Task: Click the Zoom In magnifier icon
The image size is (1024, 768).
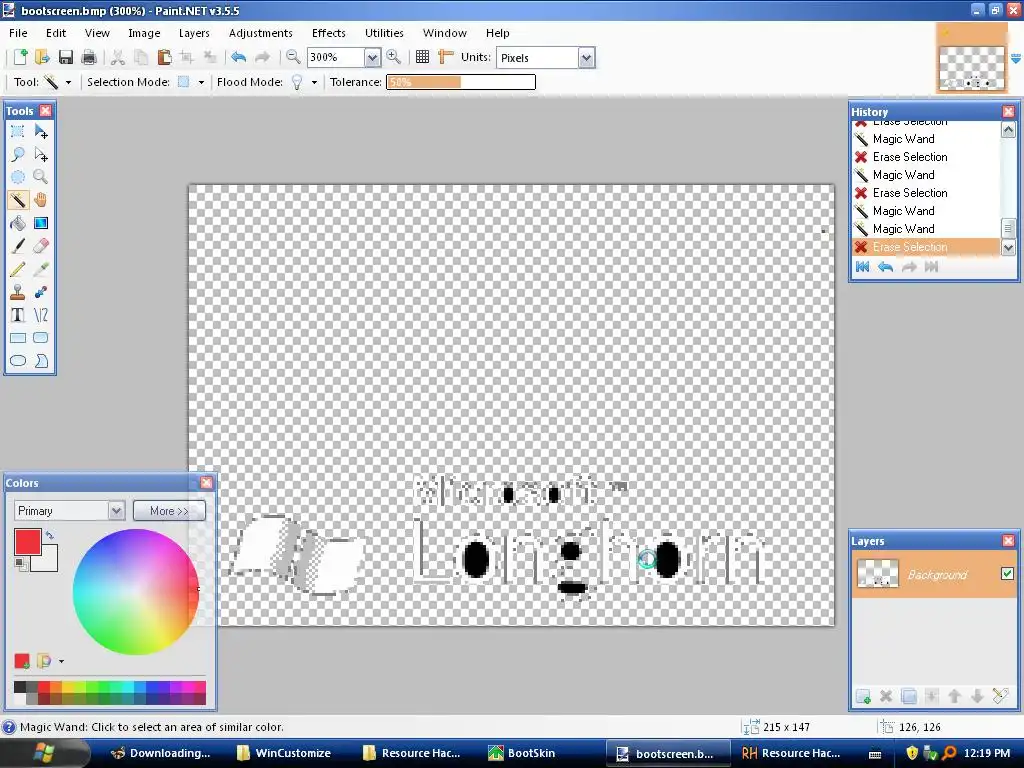Action: pyautogui.click(x=394, y=57)
